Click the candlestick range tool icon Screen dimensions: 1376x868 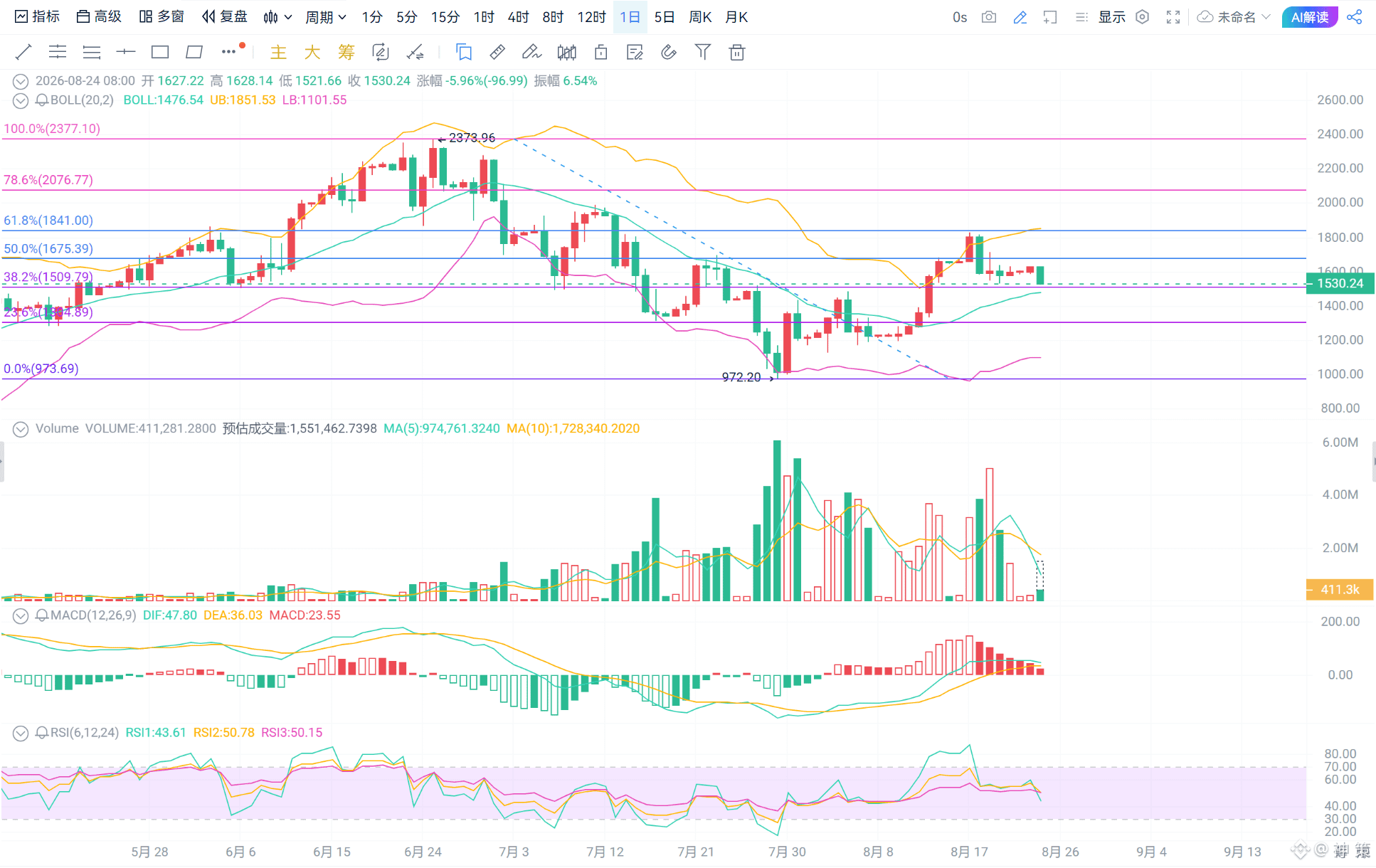click(x=567, y=52)
